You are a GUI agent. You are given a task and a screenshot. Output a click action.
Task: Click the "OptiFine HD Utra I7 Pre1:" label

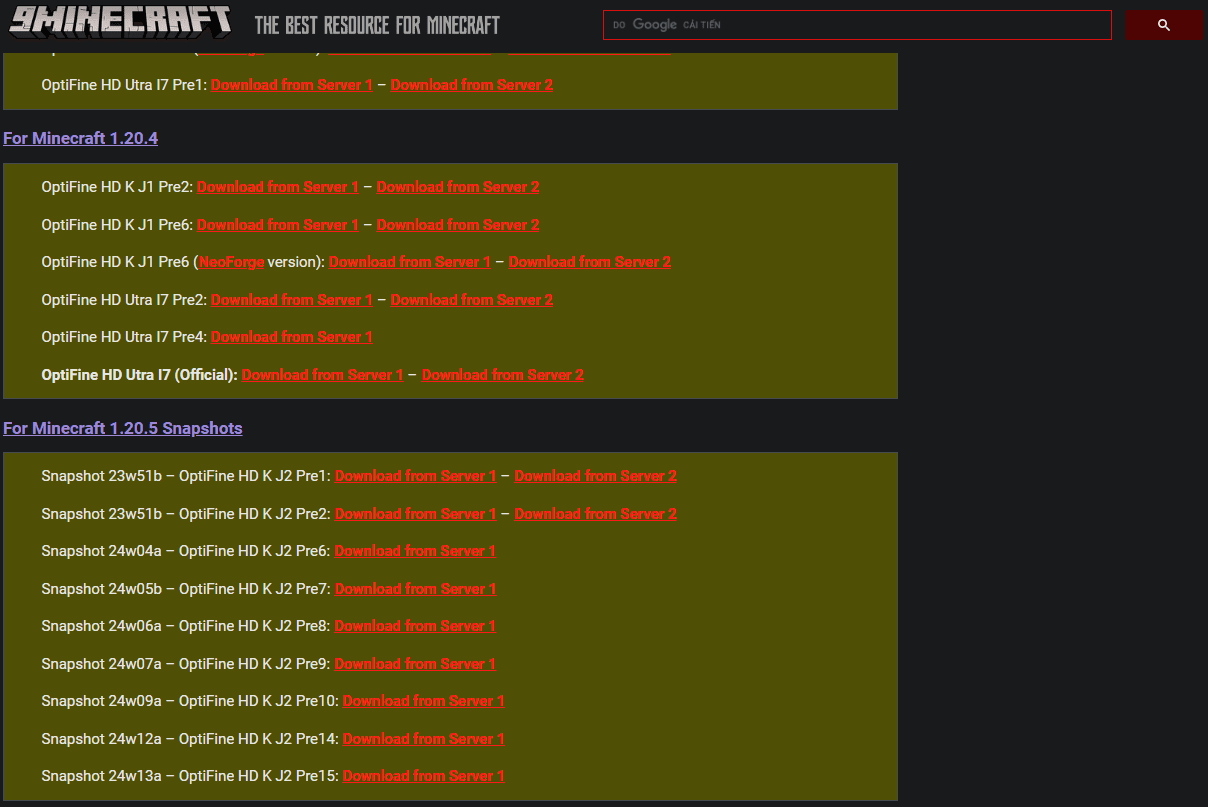pos(124,85)
